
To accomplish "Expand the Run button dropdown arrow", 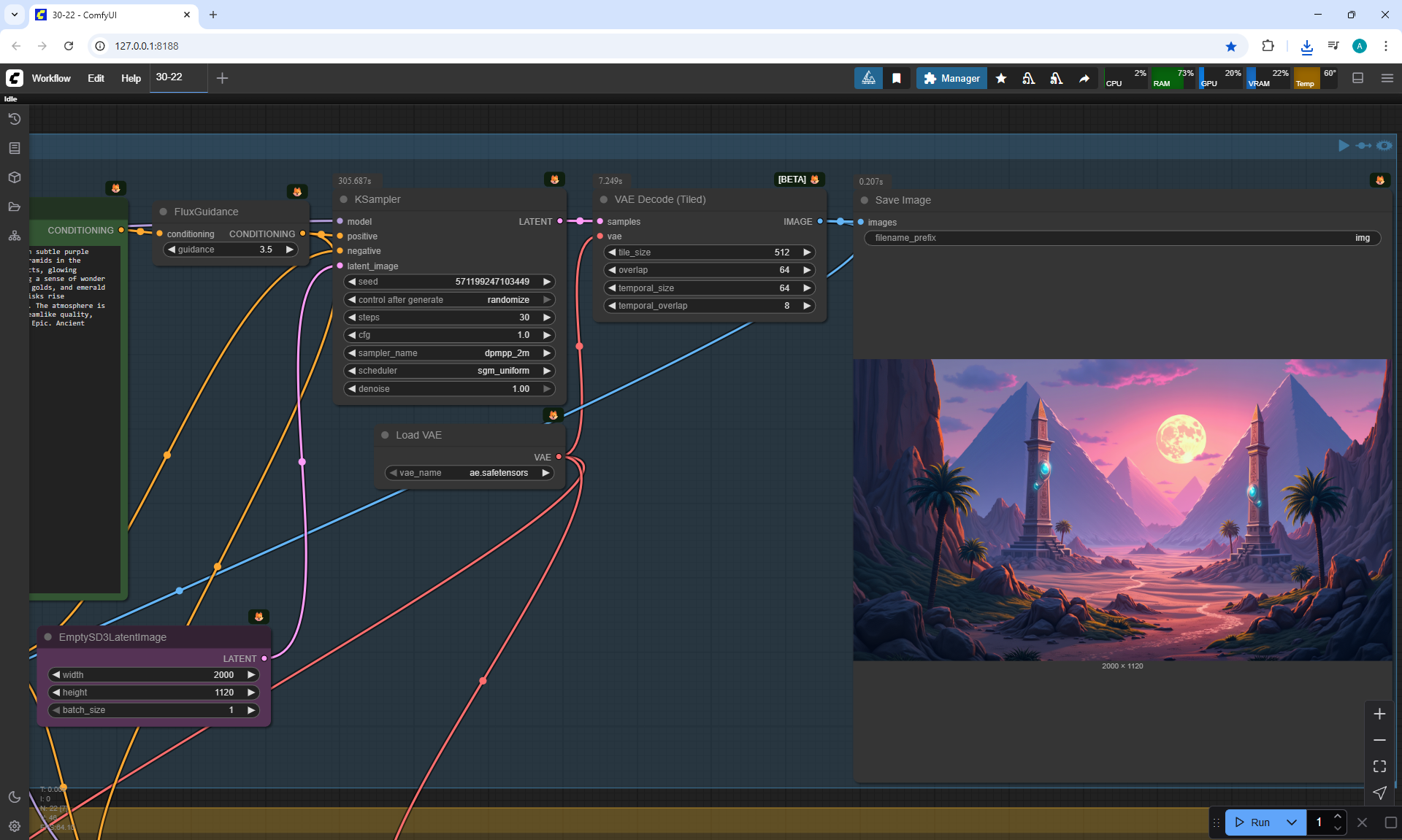I will click(1291, 822).
